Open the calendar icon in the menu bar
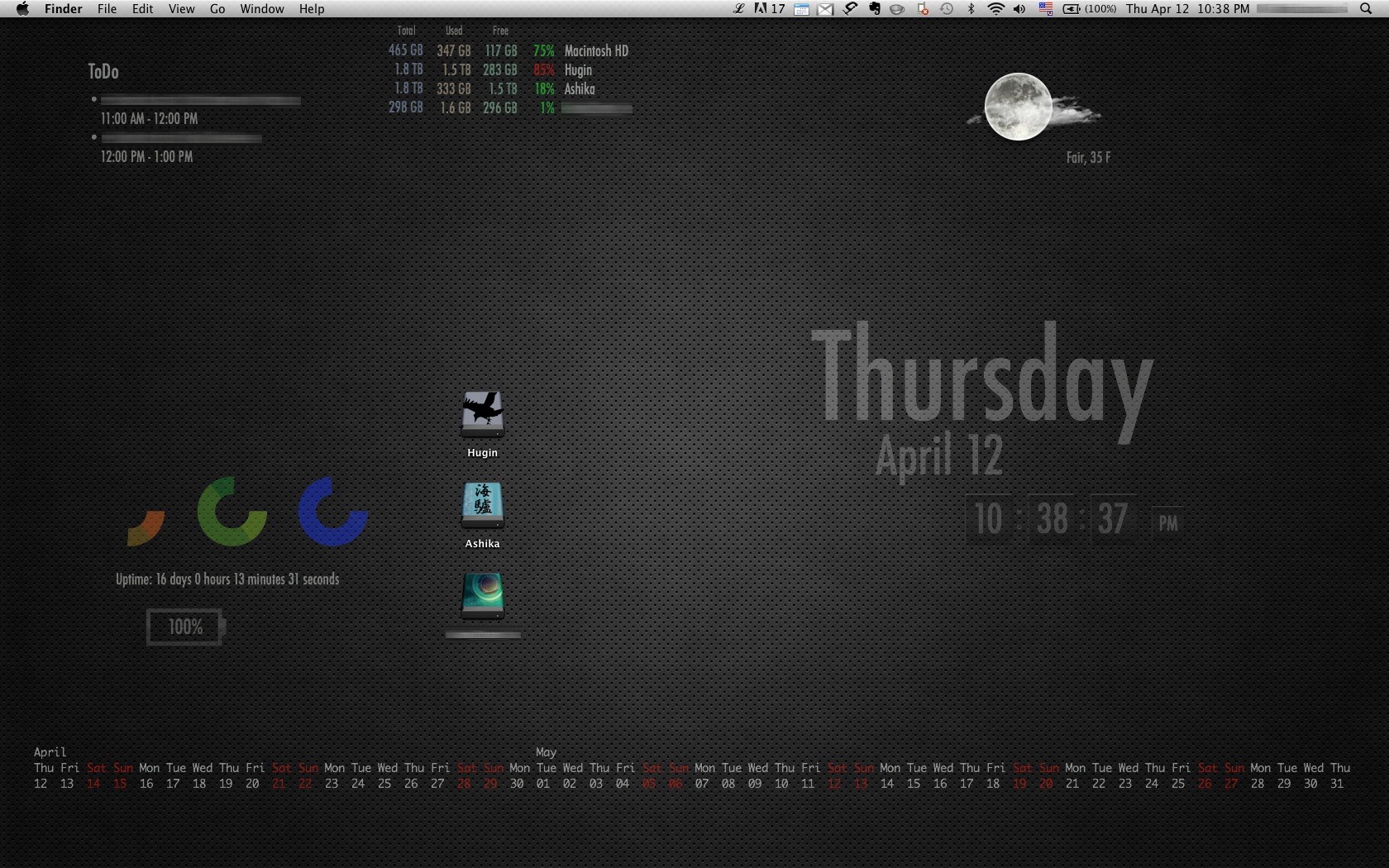1389x868 pixels. pos(800,9)
